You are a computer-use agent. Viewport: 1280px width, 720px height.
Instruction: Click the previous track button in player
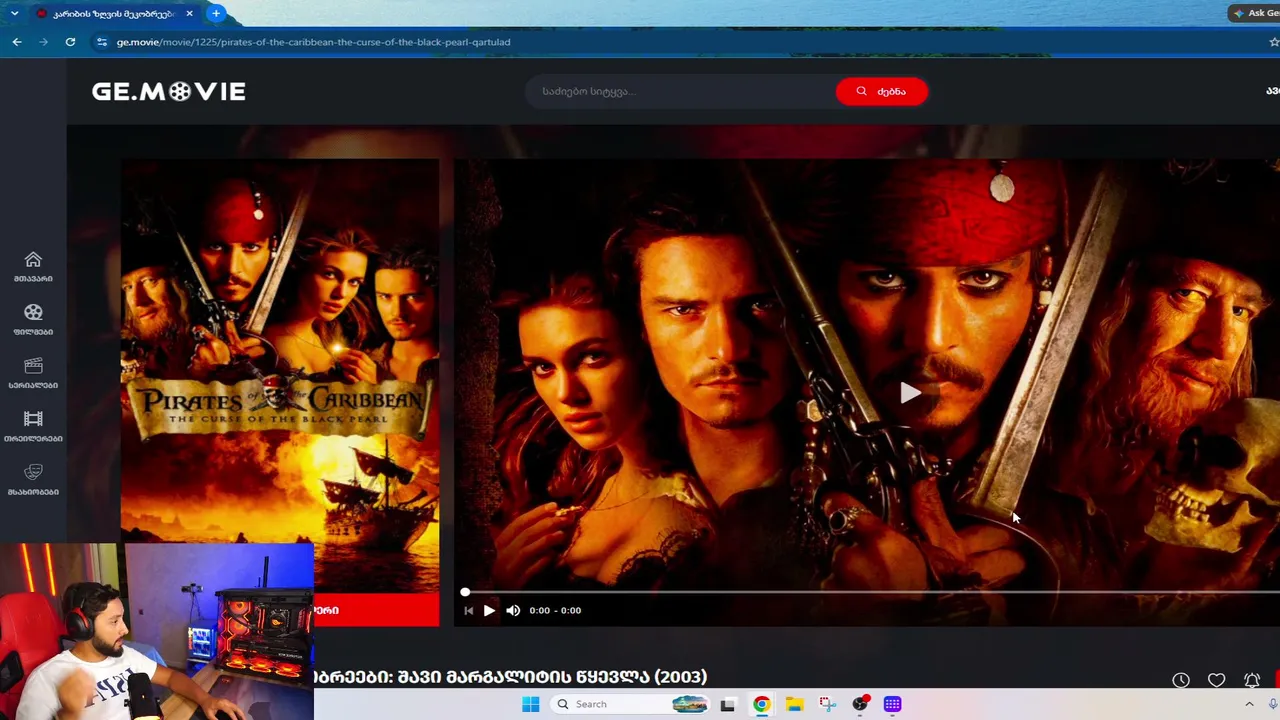tap(468, 610)
